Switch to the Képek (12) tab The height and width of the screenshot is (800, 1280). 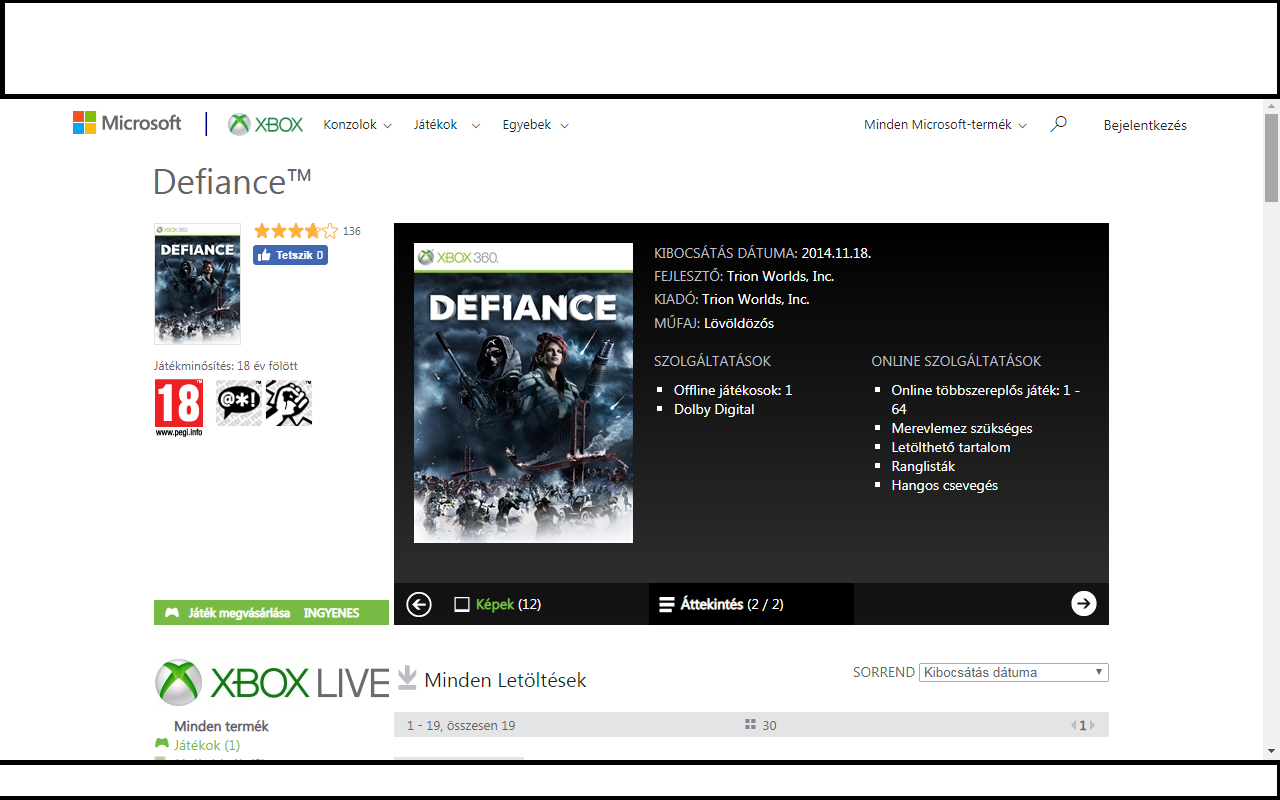(x=498, y=604)
